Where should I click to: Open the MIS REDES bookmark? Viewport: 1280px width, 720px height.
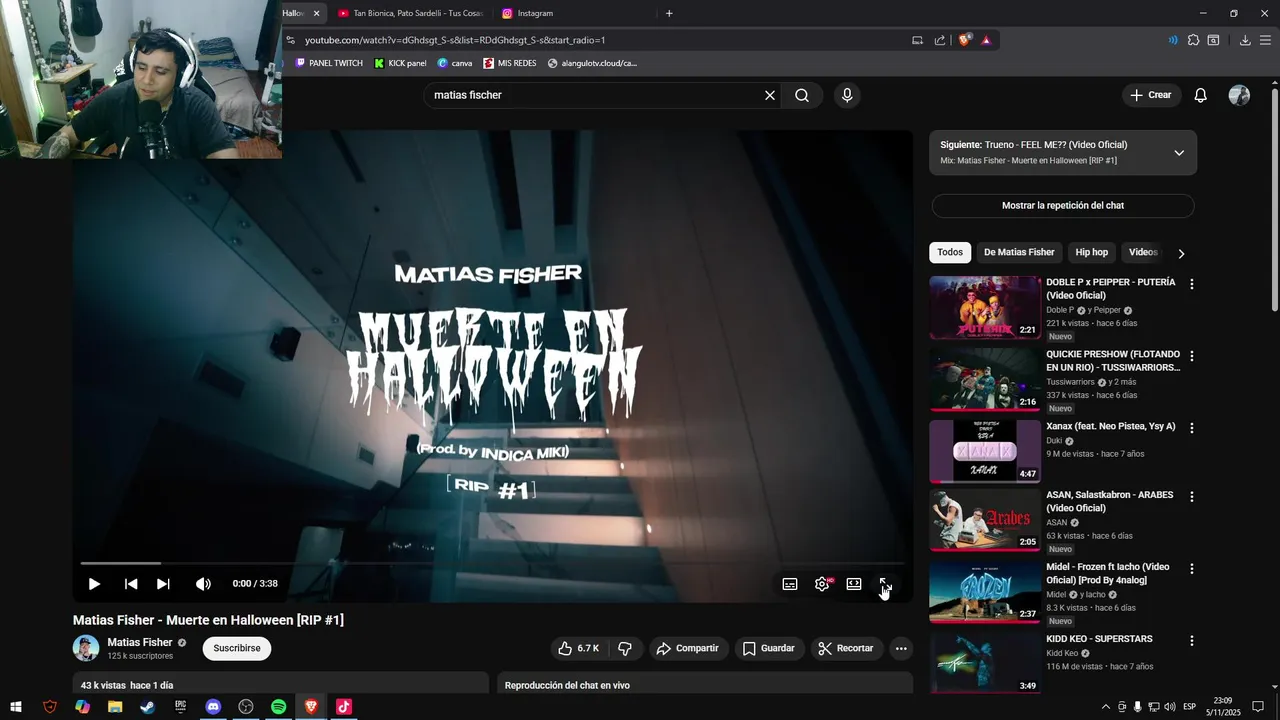(x=510, y=63)
